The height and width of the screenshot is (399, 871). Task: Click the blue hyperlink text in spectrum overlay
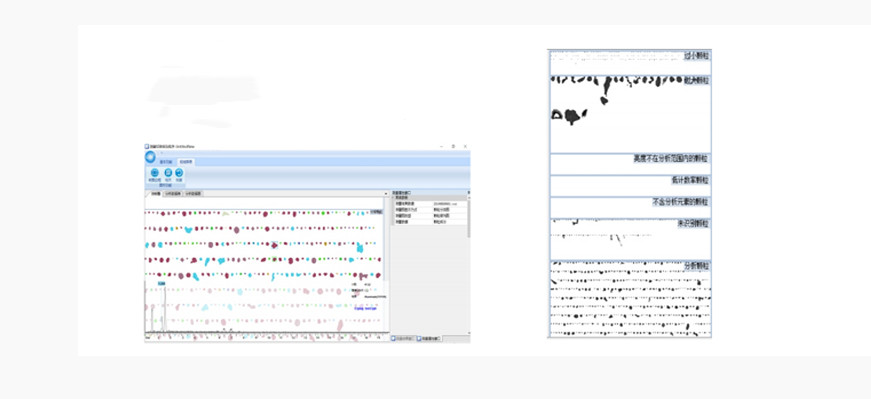[365, 308]
